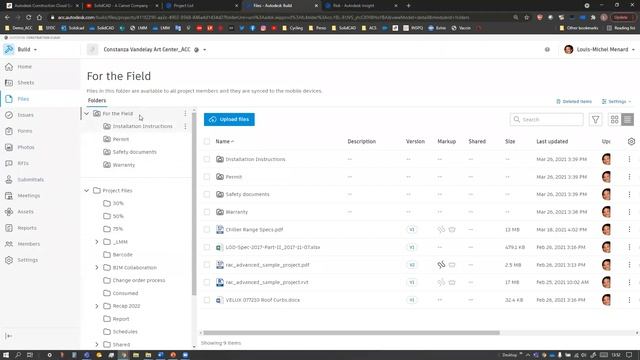Sort by the Name column header
The height and width of the screenshot is (360, 640).
pos(224,142)
